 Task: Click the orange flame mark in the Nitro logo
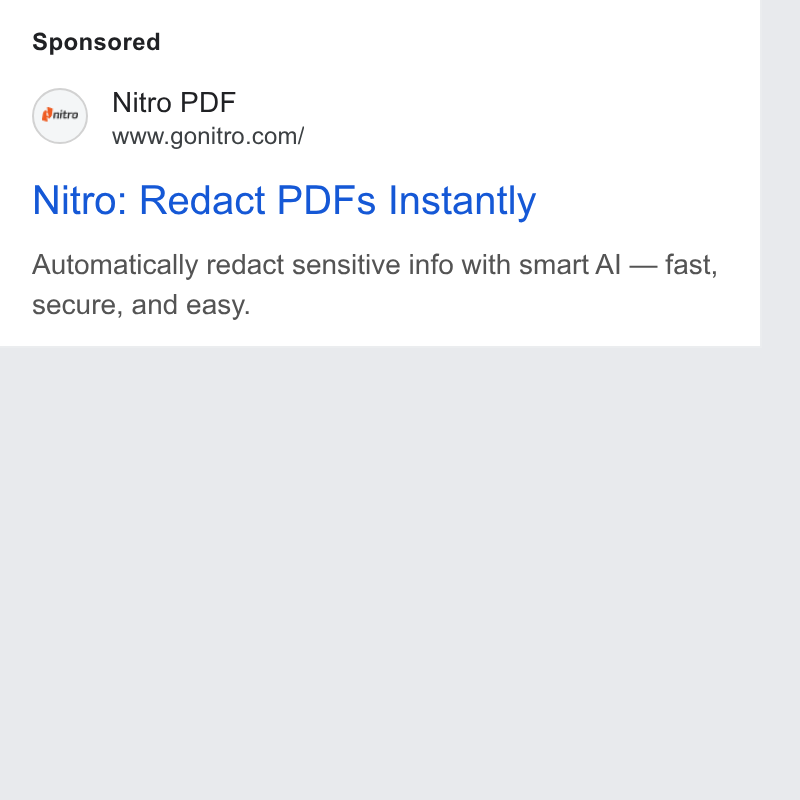click(47, 114)
